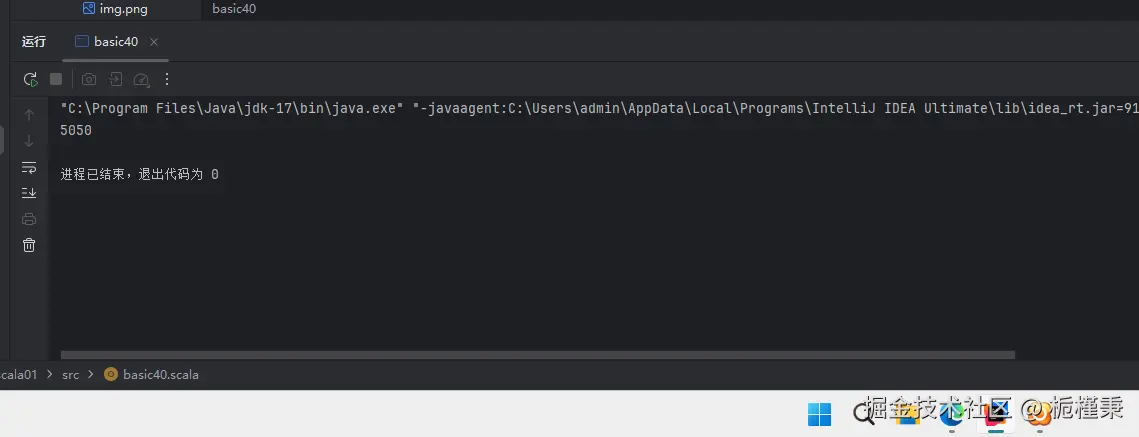Click the Stop process square button
1139x437 pixels.
pos(56,79)
